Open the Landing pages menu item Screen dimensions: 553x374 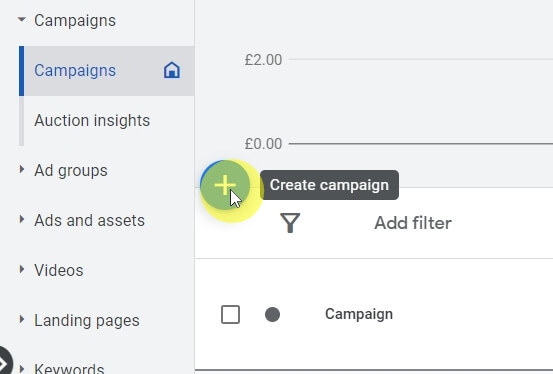click(87, 320)
